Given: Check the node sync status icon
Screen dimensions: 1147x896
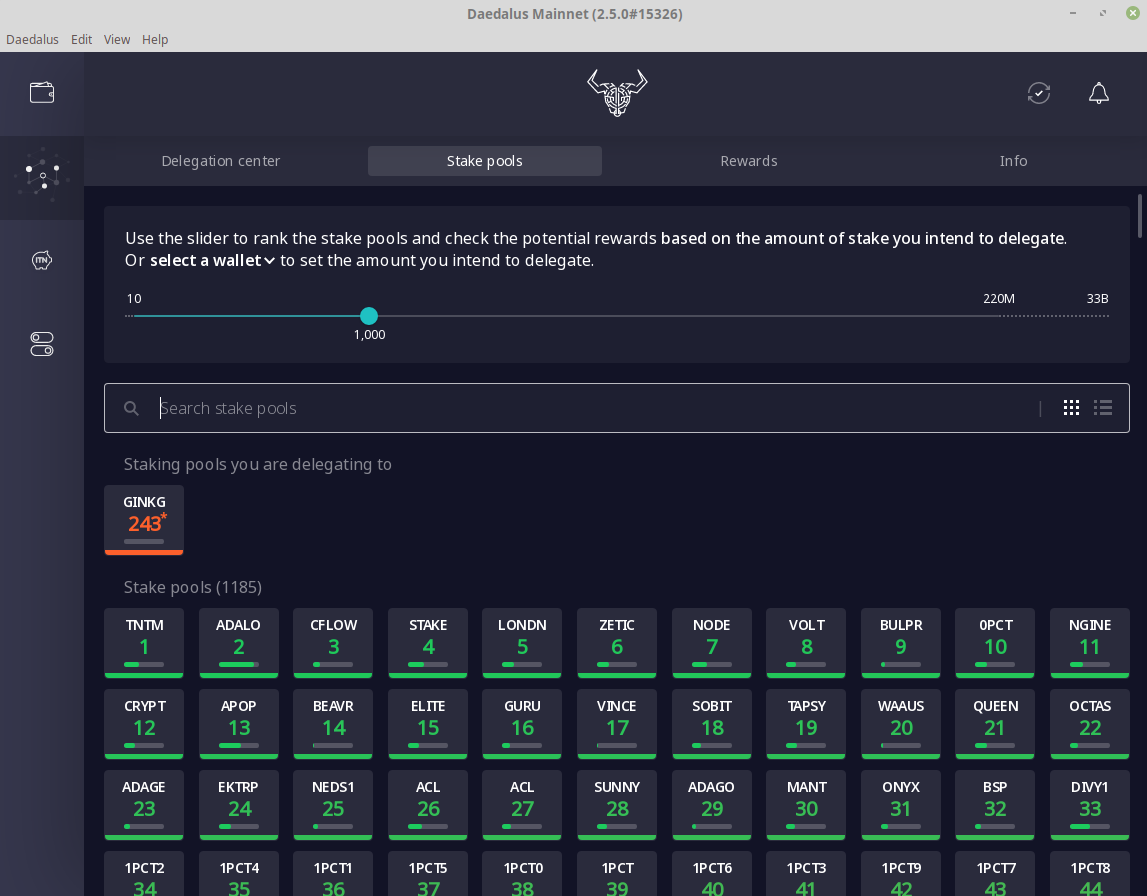Looking at the screenshot, I should pyautogui.click(x=1039, y=93).
